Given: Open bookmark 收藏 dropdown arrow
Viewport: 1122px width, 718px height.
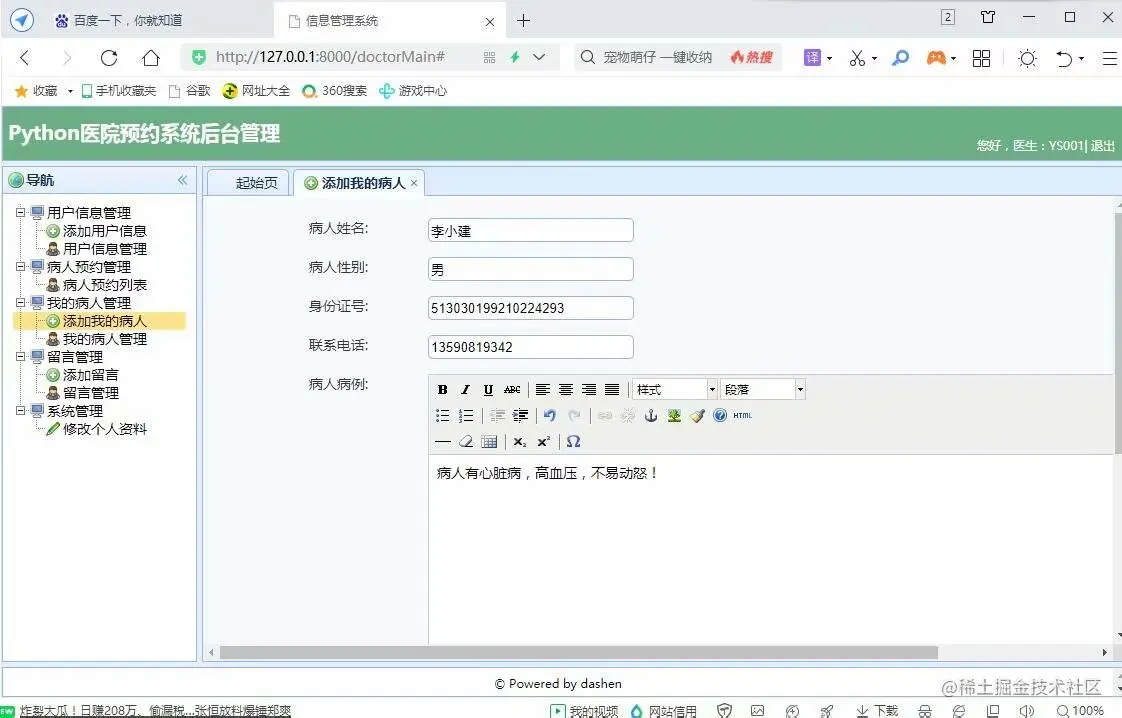Looking at the screenshot, I should 70,91.
